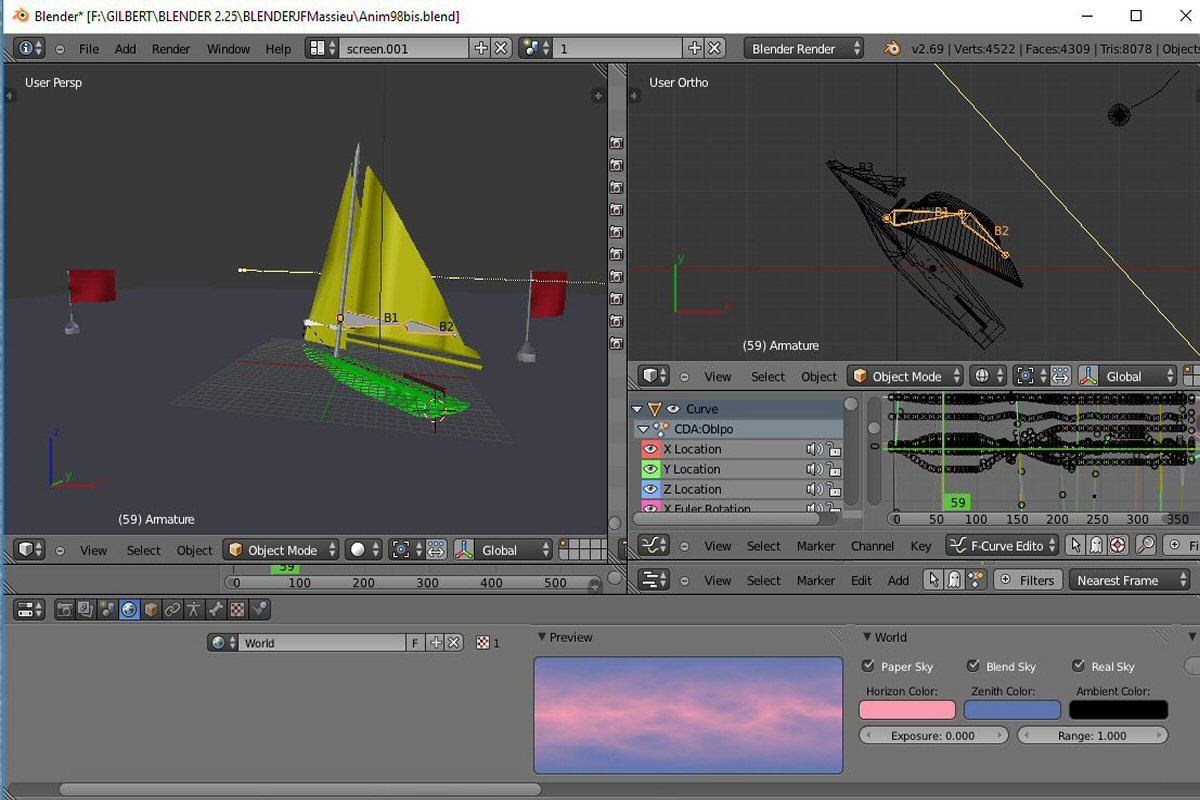Screen dimensions: 1200x800
Task: Mute the Y Location channel speaker
Action: coord(814,469)
